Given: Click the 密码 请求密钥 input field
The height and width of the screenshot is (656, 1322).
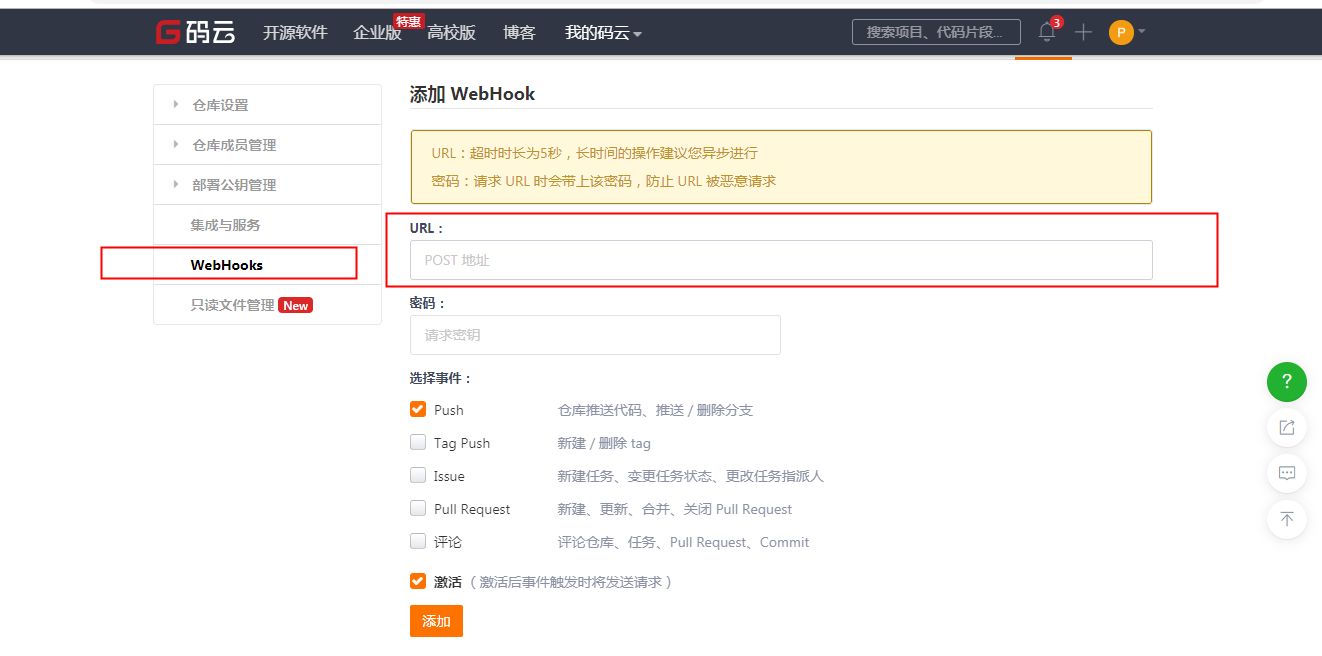Looking at the screenshot, I should pyautogui.click(x=595, y=335).
